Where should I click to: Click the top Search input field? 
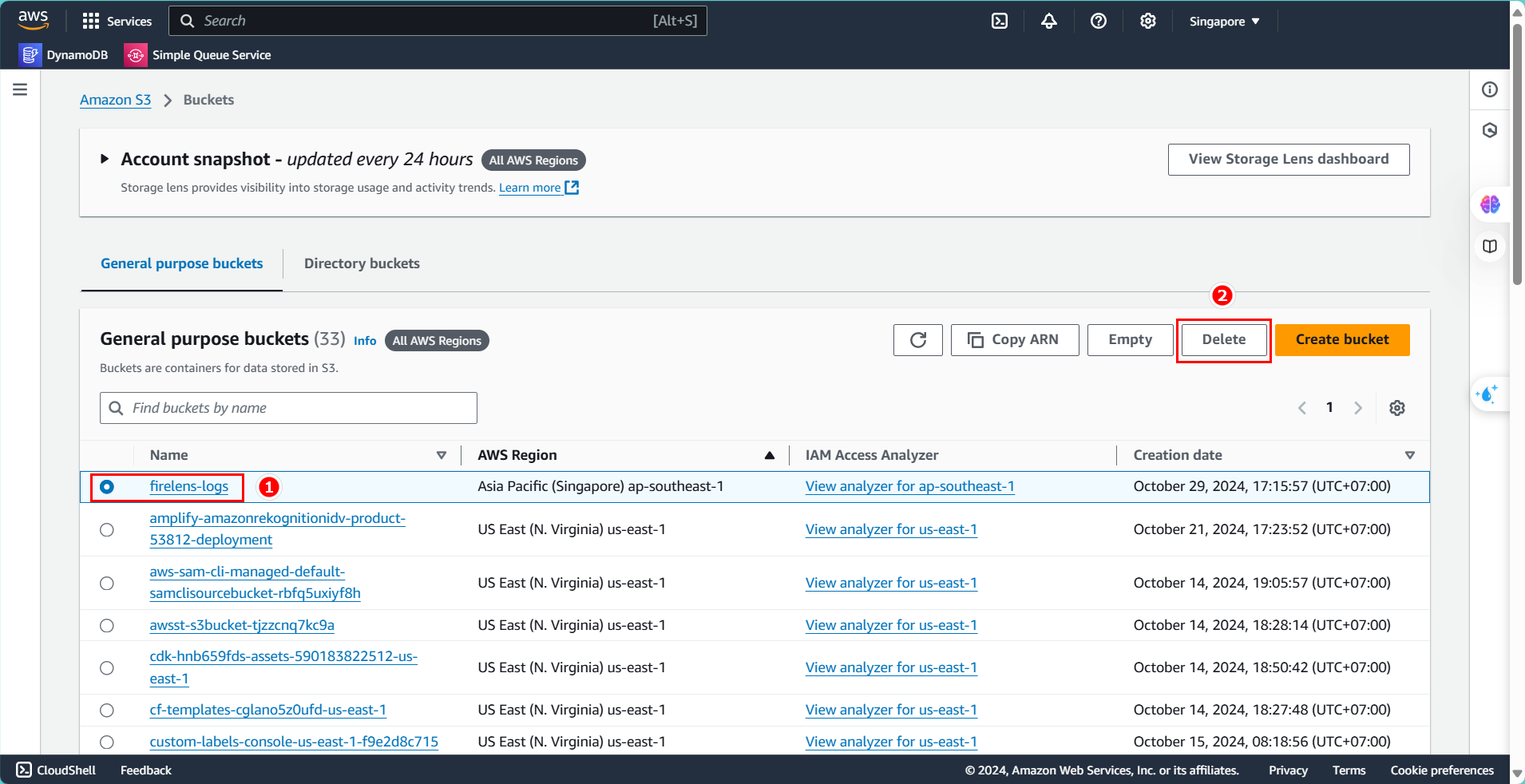coord(438,21)
